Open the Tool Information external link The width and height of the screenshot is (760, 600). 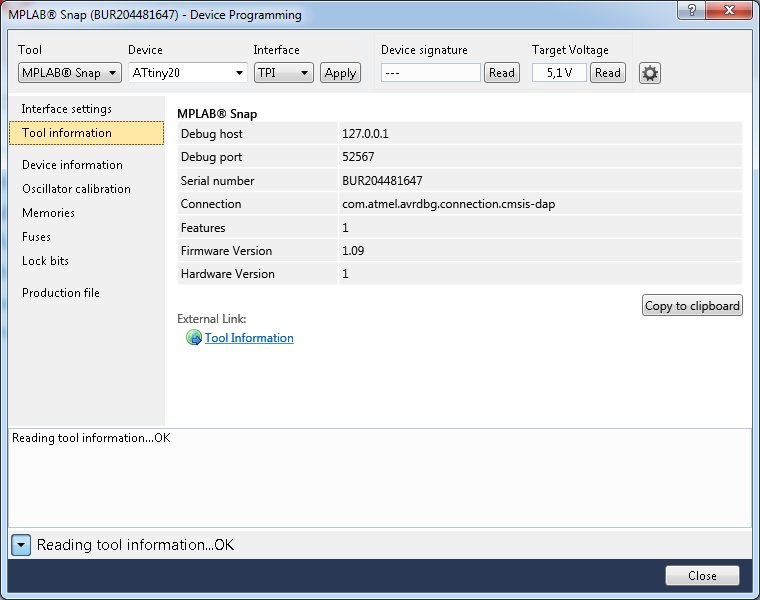(249, 338)
